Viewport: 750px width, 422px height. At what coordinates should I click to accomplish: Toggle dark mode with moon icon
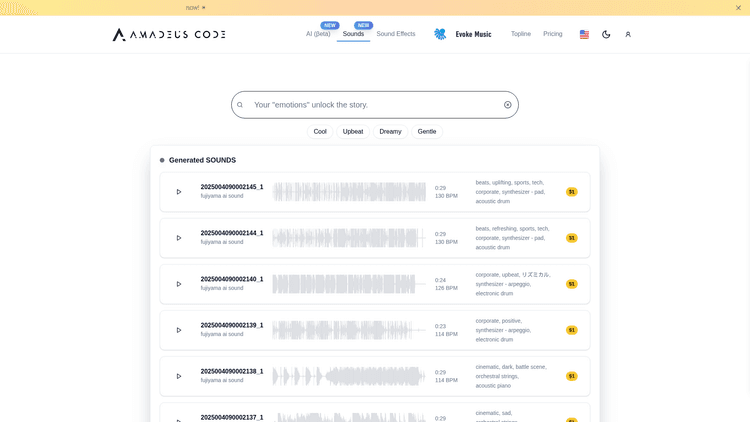pos(606,34)
